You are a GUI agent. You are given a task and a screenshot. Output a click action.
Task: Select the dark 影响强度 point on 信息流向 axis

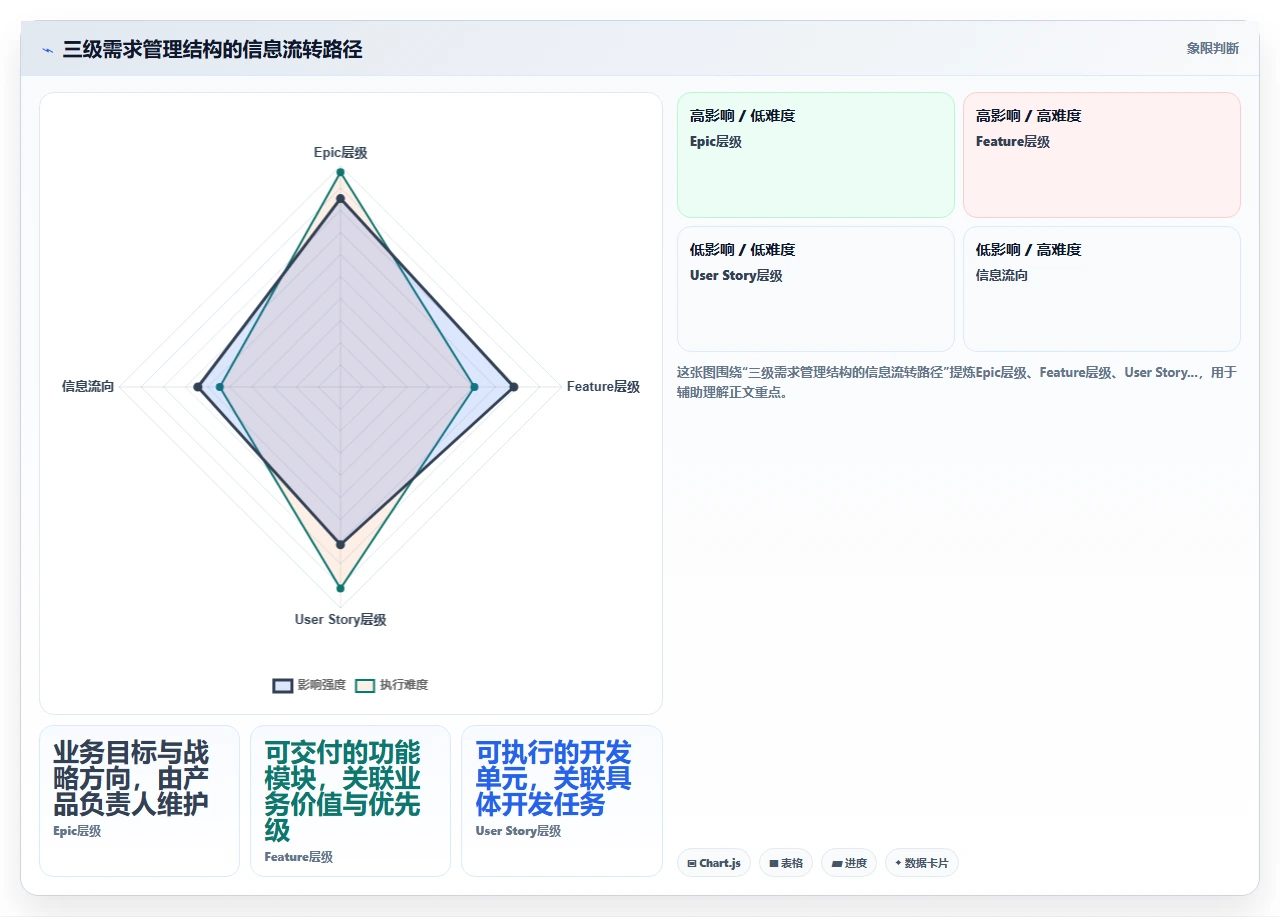click(198, 386)
